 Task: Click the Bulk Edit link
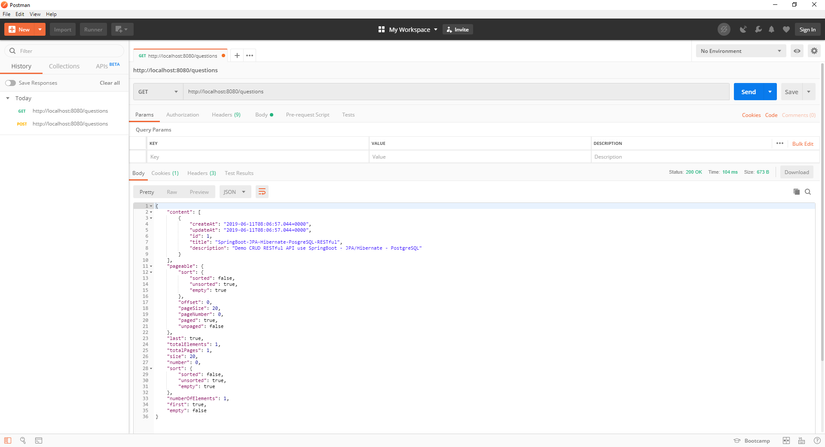point(803,144)
